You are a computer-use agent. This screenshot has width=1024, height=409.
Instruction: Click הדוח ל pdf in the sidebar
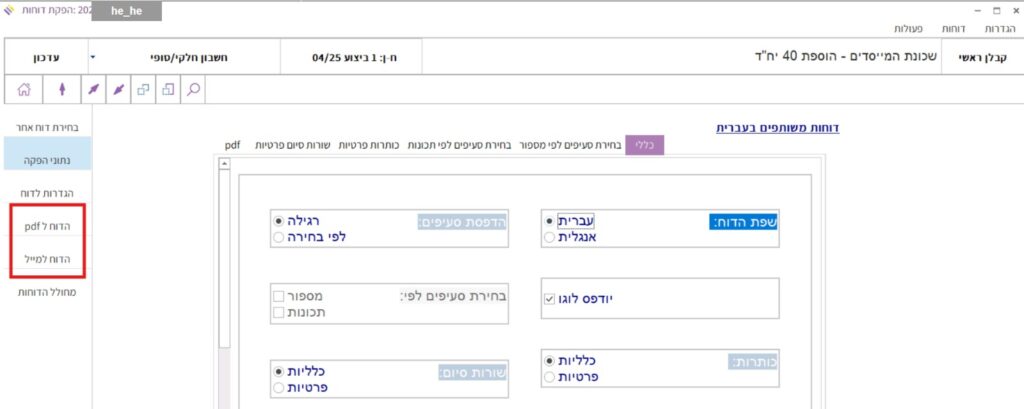tap(47, 227)
